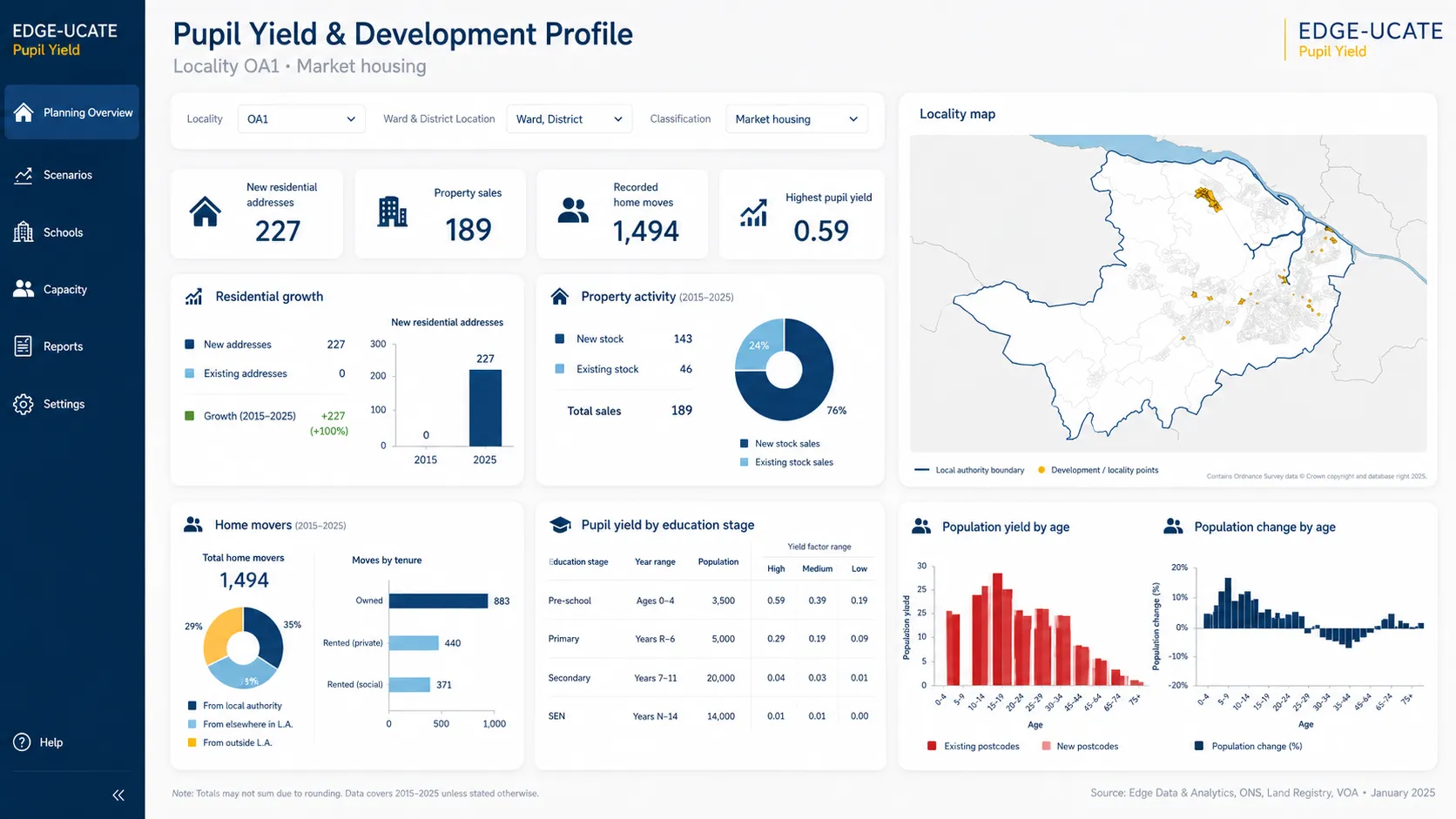Collapse sidebar with double chevron icon
Viewport: 1456px width, 819px height.
[x=118, y=795]
